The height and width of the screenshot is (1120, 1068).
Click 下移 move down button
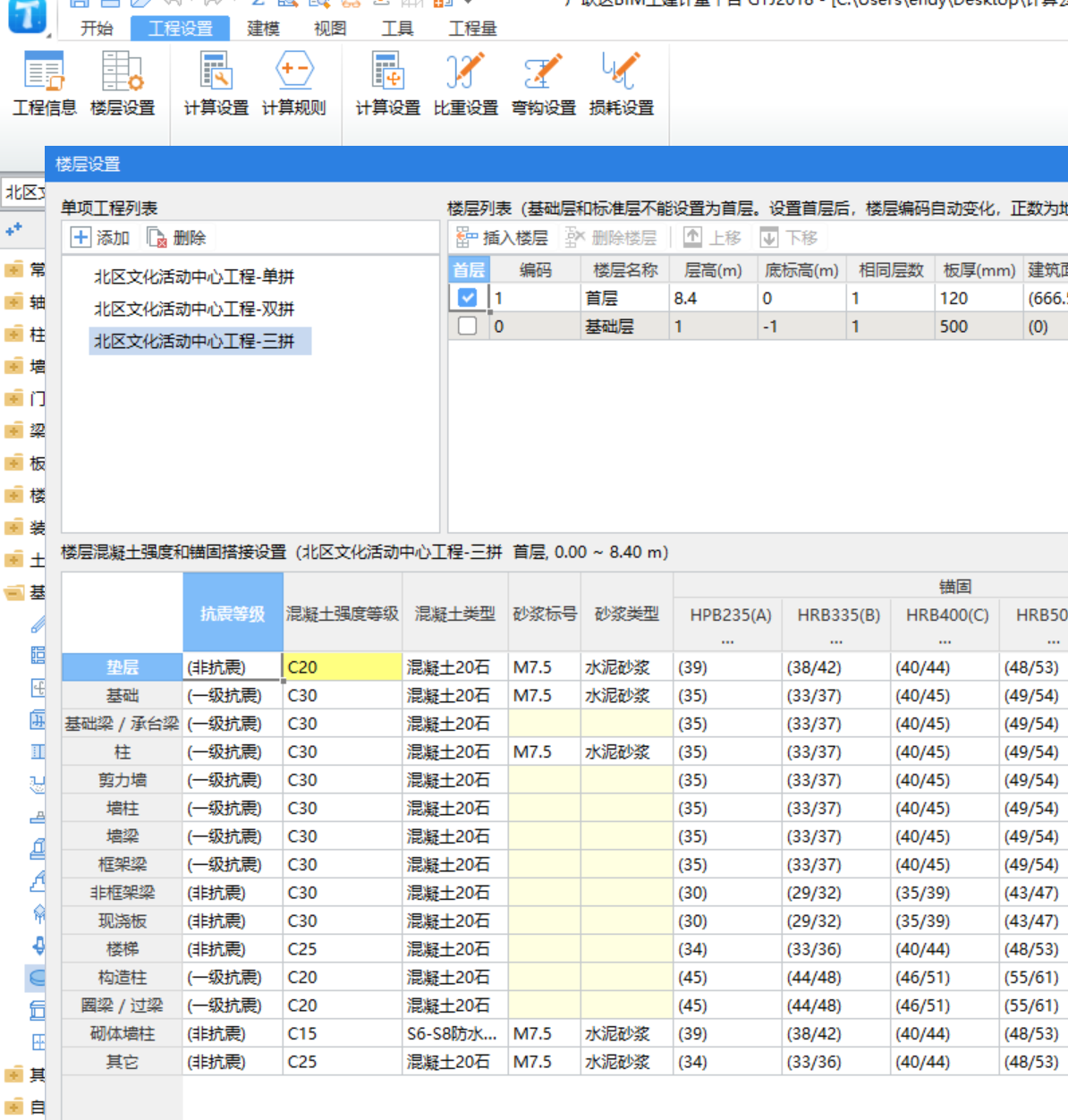click(789, 238)
